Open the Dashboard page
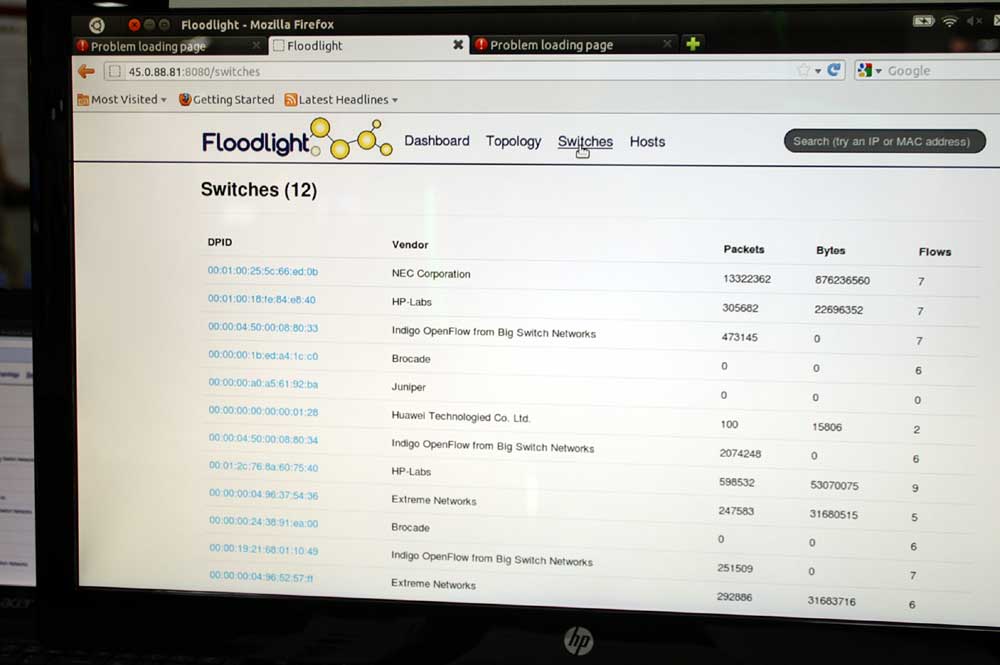Screen dimensions: 1000x665 [x=437, y=140]
